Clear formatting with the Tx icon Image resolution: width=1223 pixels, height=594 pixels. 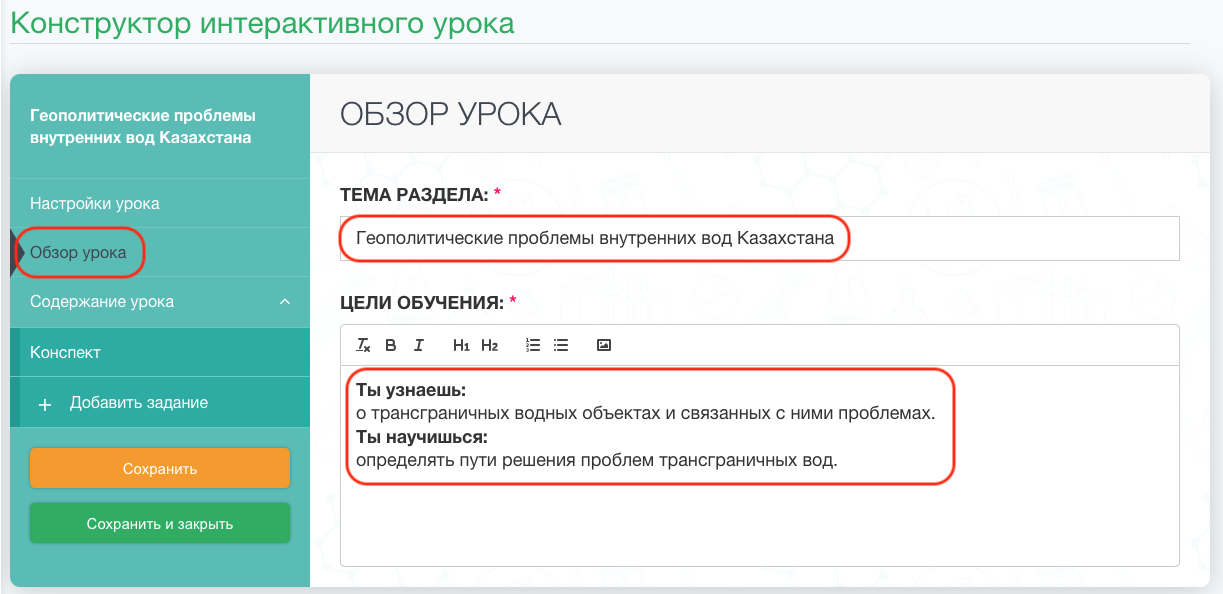(x=363, y=345)
